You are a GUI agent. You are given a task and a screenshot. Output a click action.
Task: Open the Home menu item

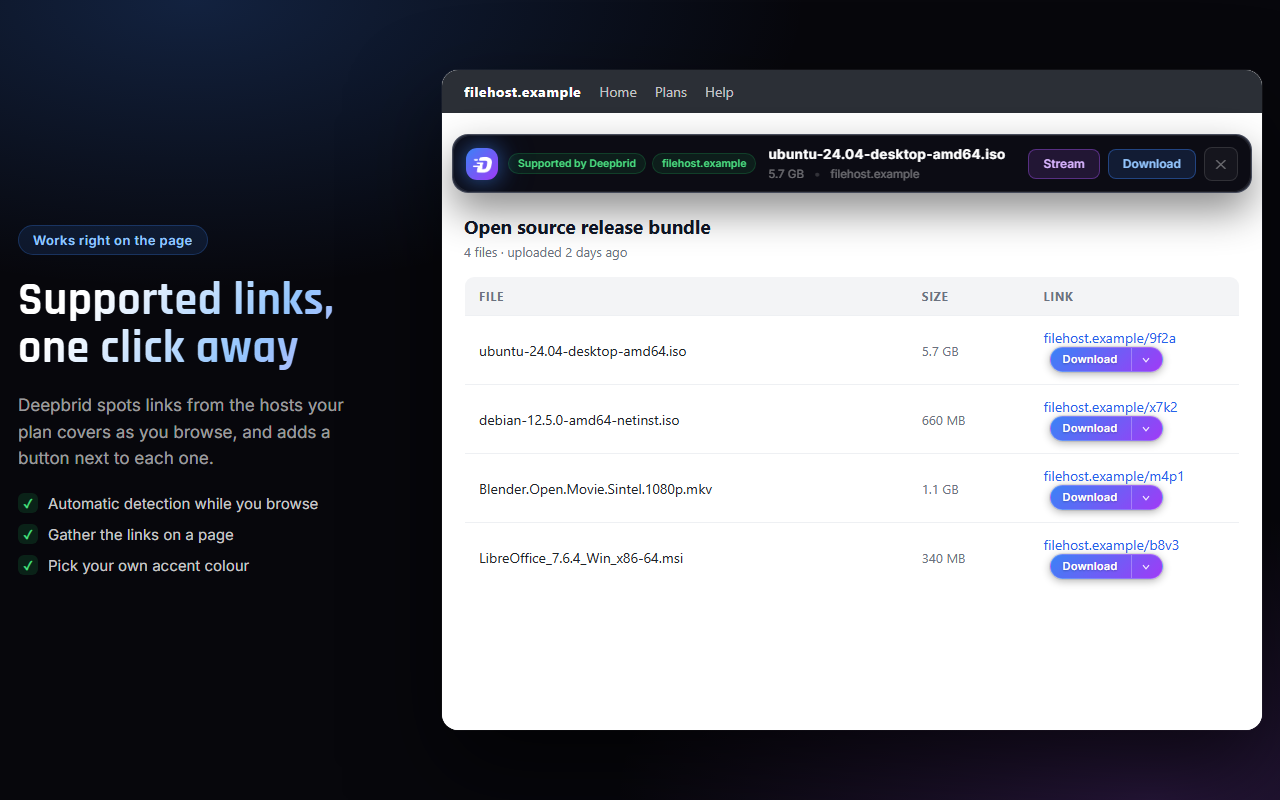pyautogui.click(x=618, y=92)
